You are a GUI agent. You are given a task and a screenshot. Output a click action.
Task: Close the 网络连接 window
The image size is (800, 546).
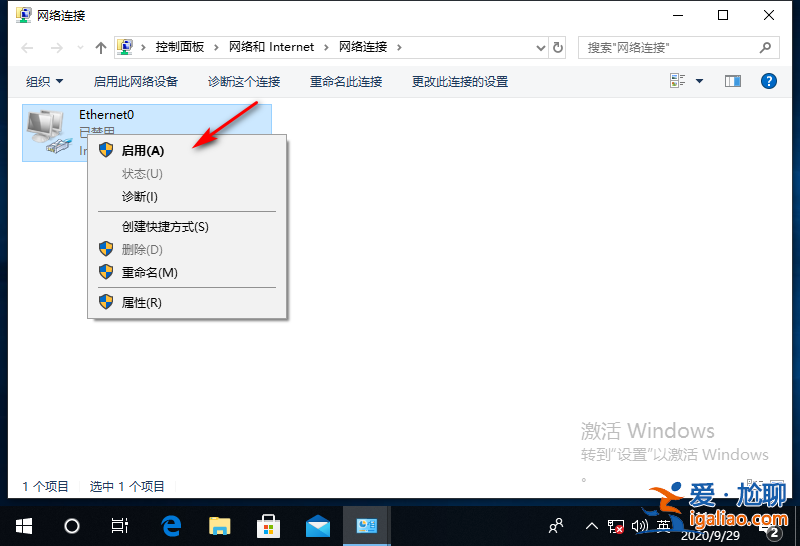[x=768, y=15]
